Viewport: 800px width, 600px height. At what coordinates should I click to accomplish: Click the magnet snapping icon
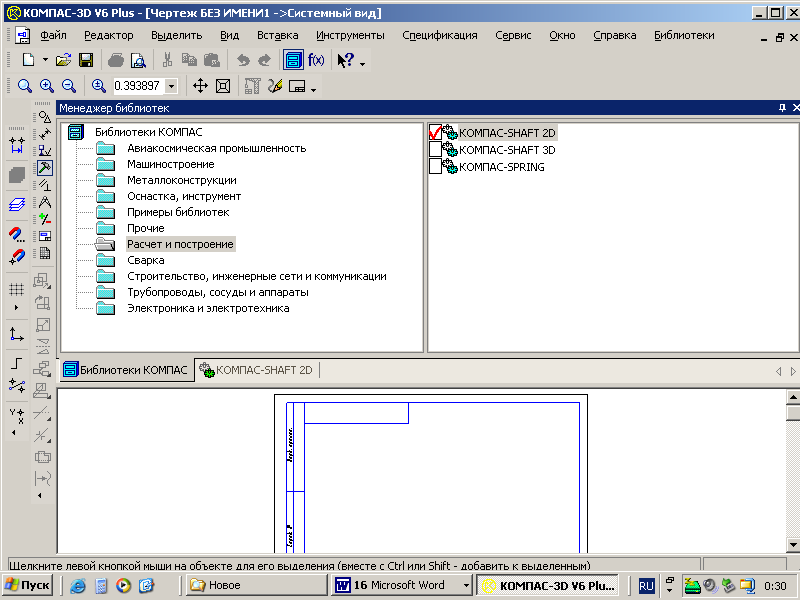point(16,234)
